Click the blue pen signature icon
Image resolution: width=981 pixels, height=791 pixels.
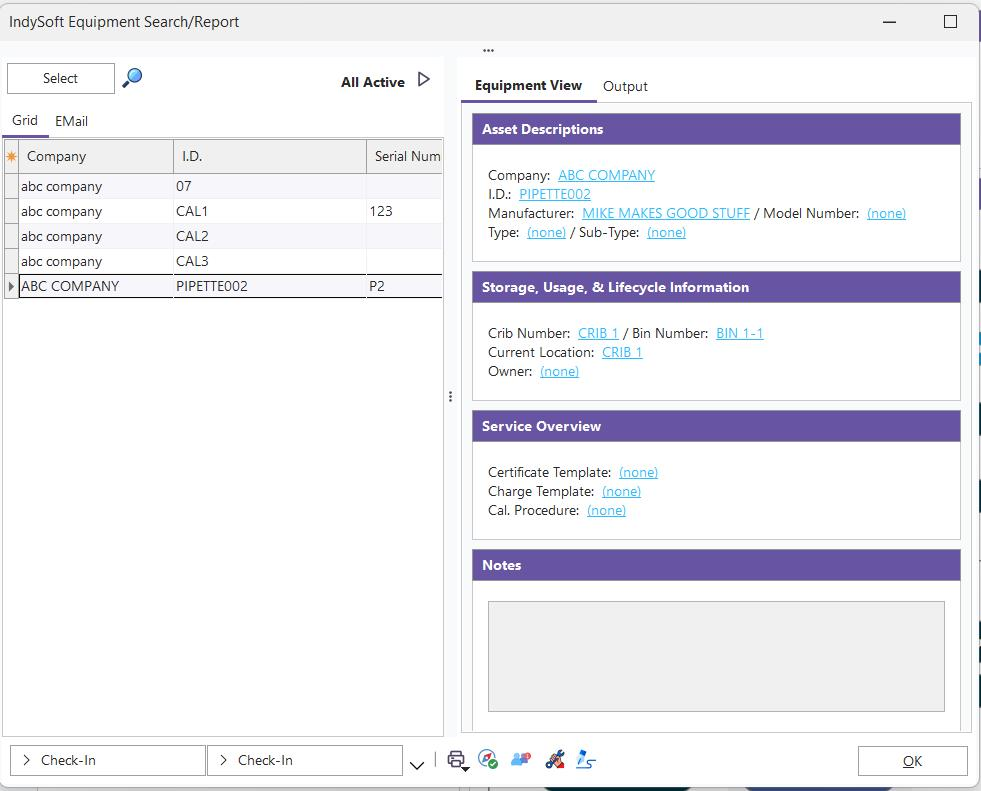tap(587, 760)
